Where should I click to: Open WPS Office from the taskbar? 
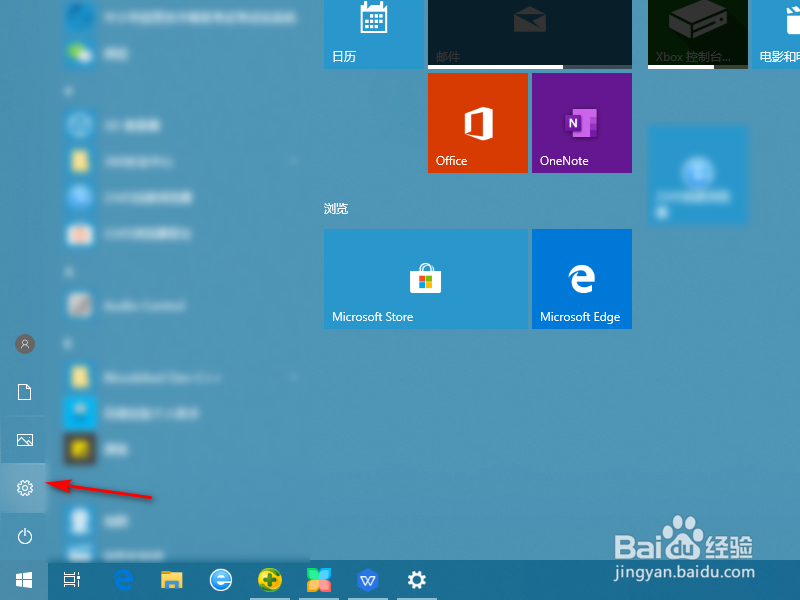pyautogui.click(x=368, y=580)
